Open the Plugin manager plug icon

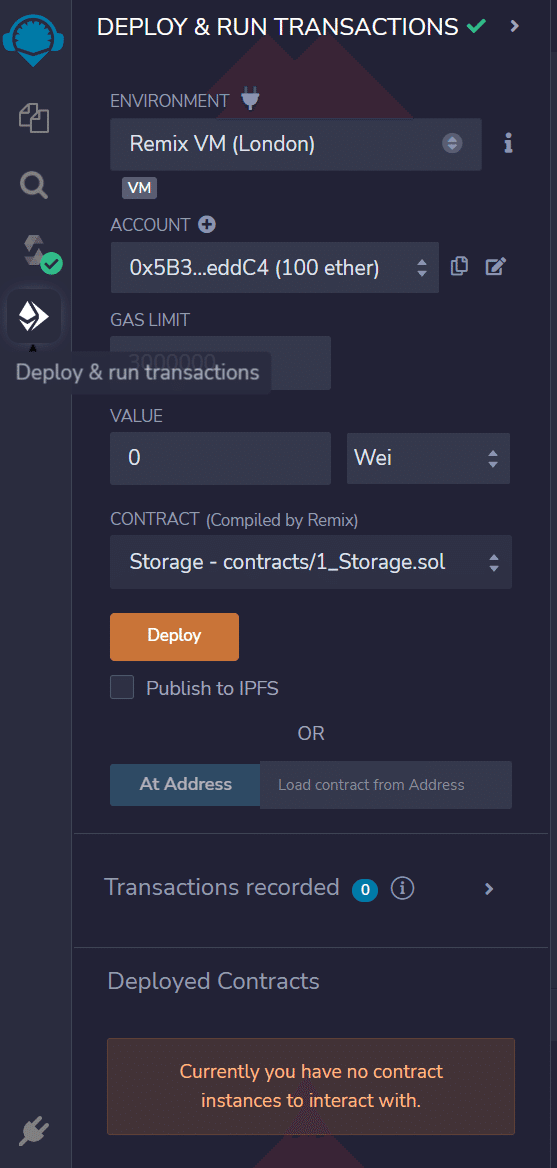tap(34, 1132)
